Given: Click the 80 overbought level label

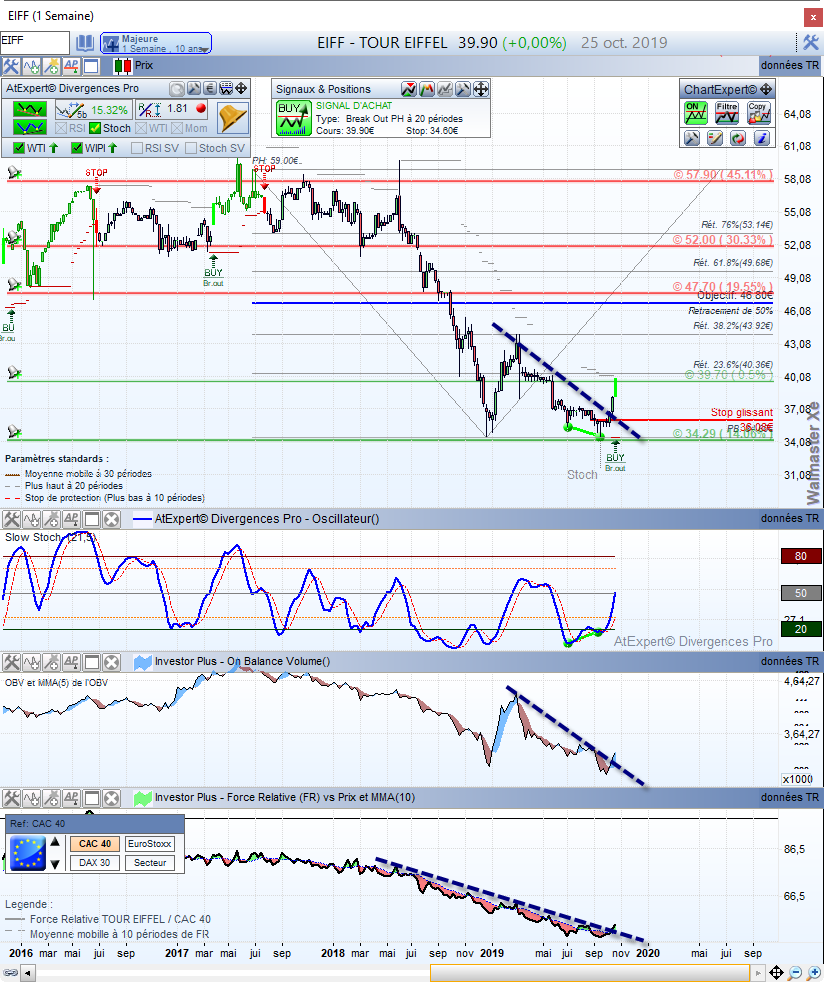Looking at the screenshot, I should pos(801,556).
